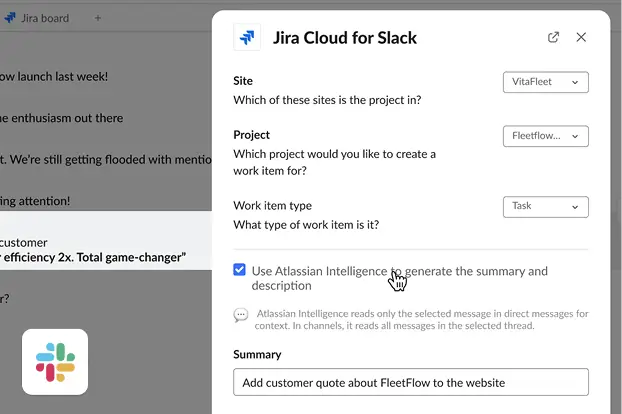This screenshot has width=622, height=414.
Task: Click the Slack logo icon
Action: 55,362
